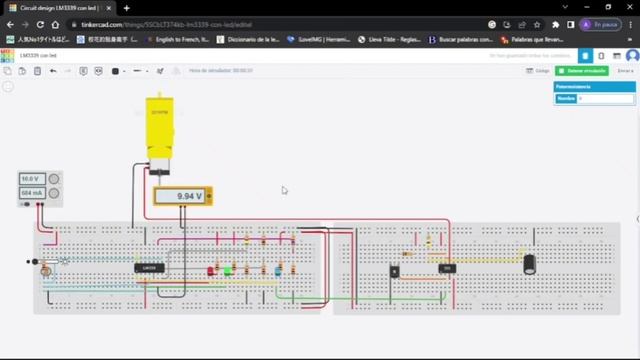The height and width of the screenshot is (360, 640).
Task: Click the browser home icon
Action: pos(55,25)
